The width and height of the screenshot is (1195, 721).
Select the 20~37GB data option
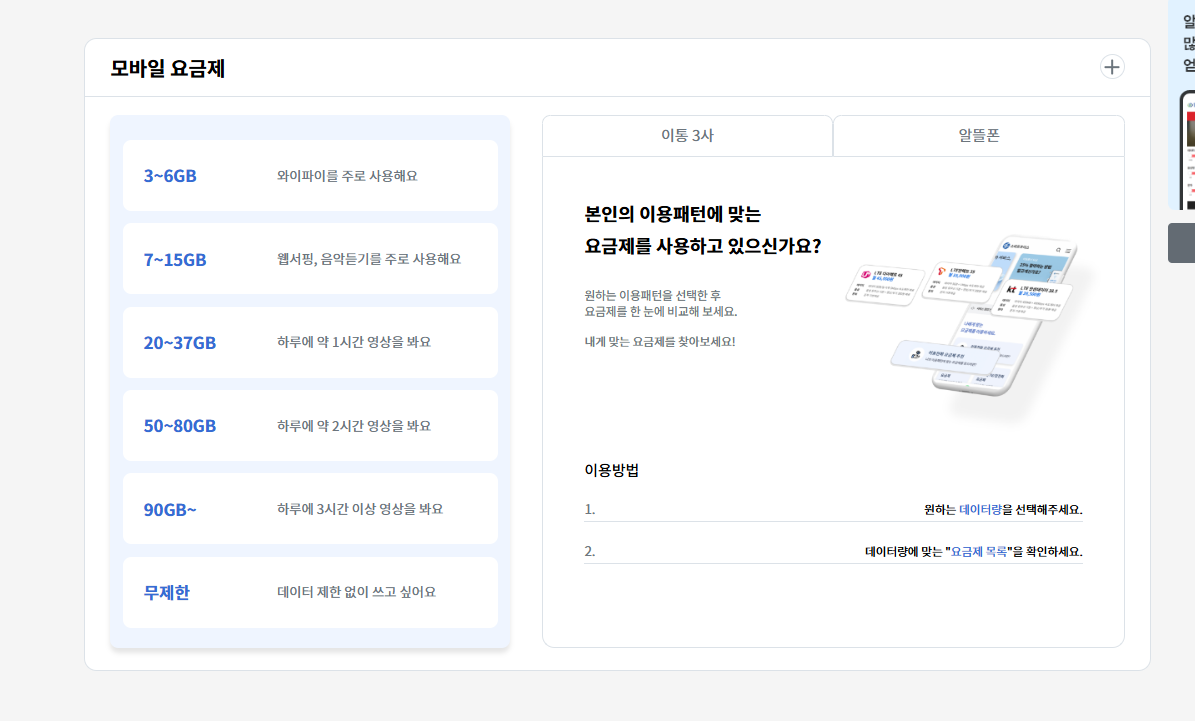(310, 341)
